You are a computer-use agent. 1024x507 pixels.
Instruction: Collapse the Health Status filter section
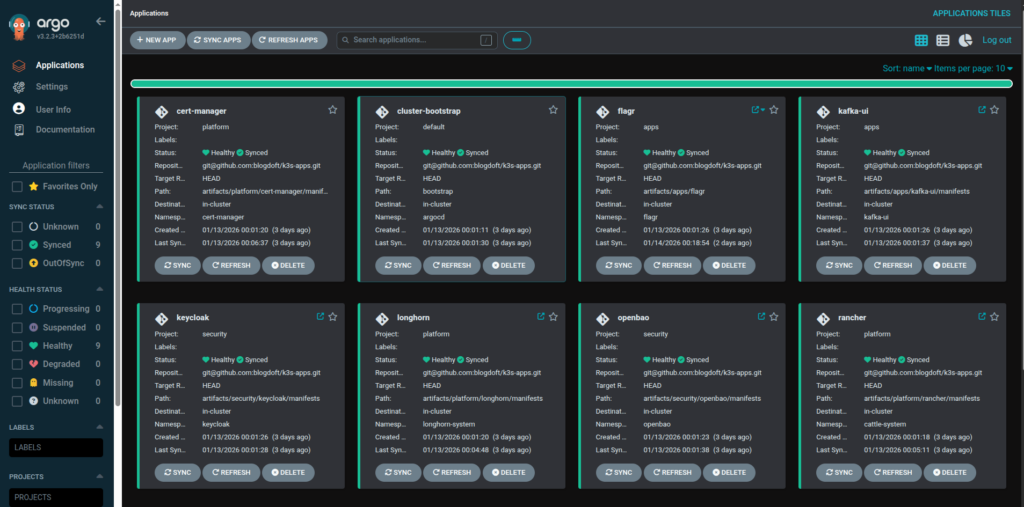click(98, 290)
